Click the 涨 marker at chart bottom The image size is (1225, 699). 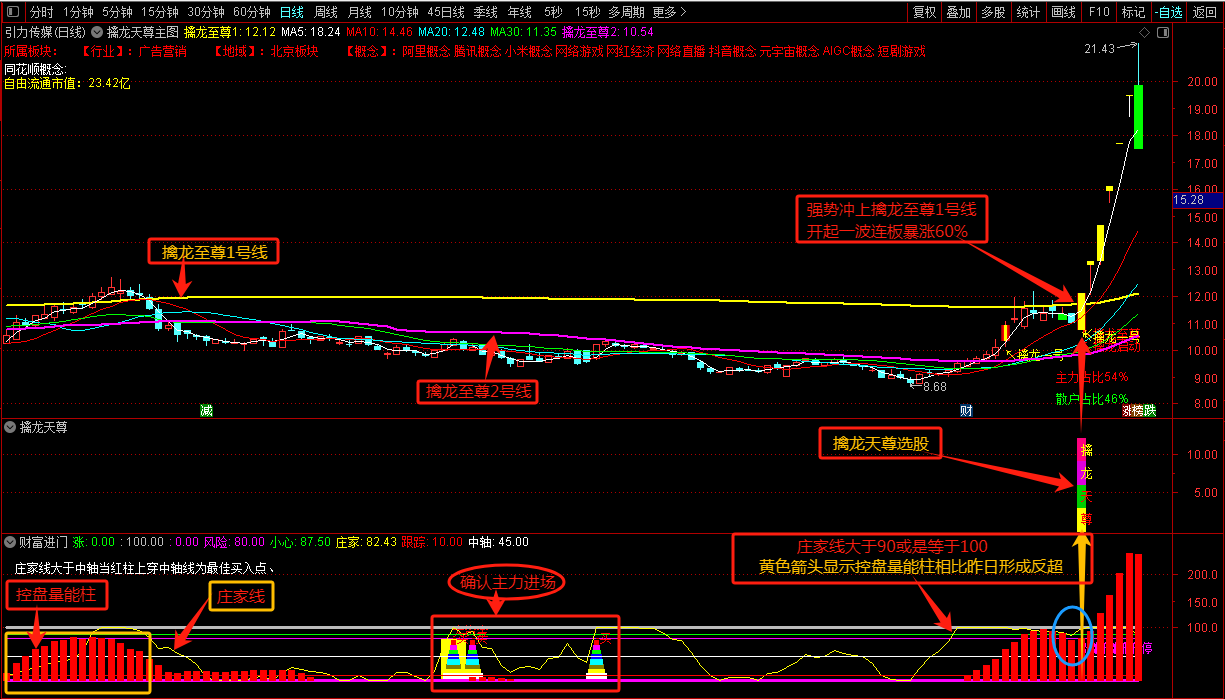point(1128,410)
